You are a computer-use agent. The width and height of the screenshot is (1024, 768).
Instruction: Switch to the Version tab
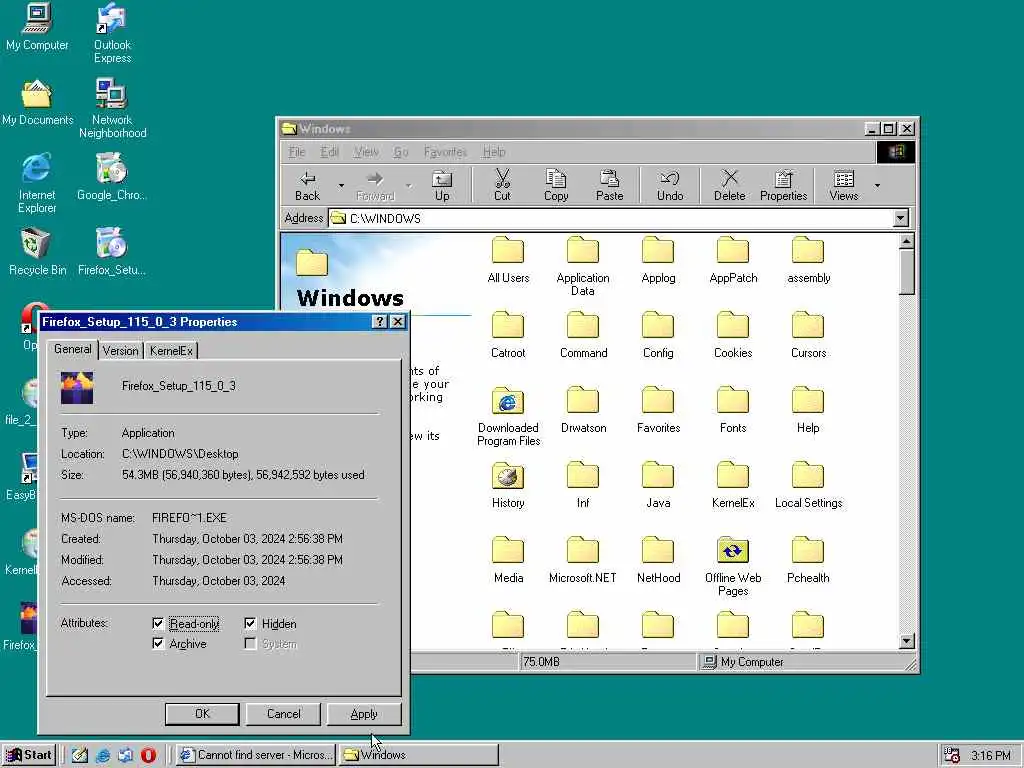[121, 351]
